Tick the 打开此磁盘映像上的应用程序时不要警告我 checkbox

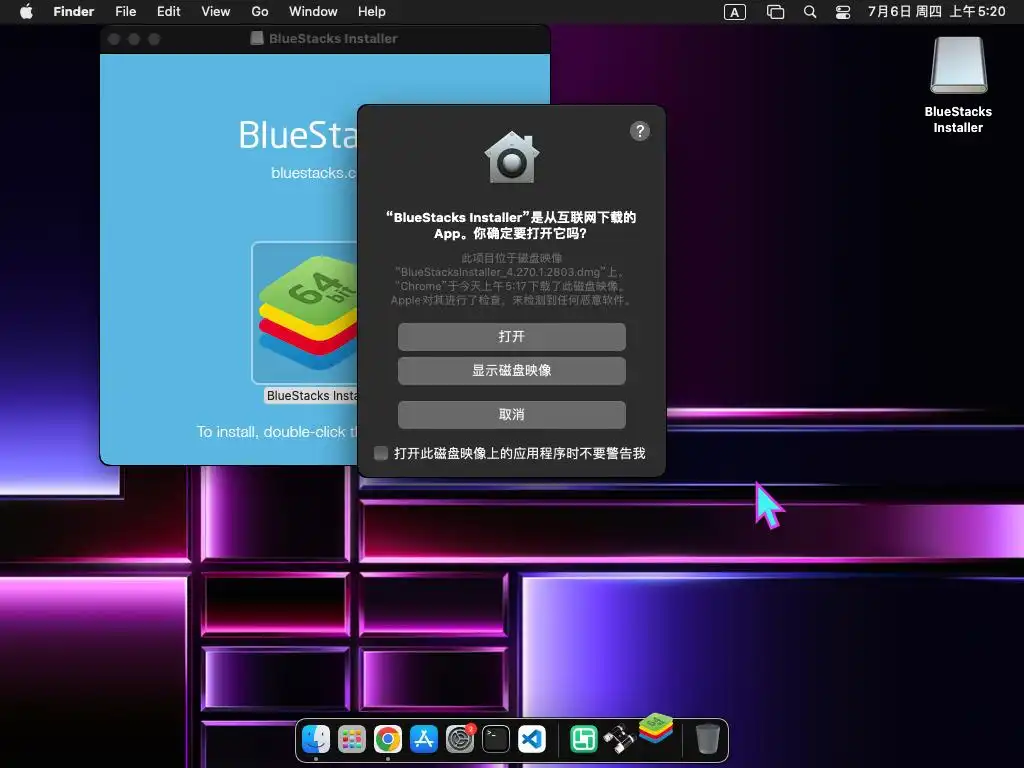point(381,453)
